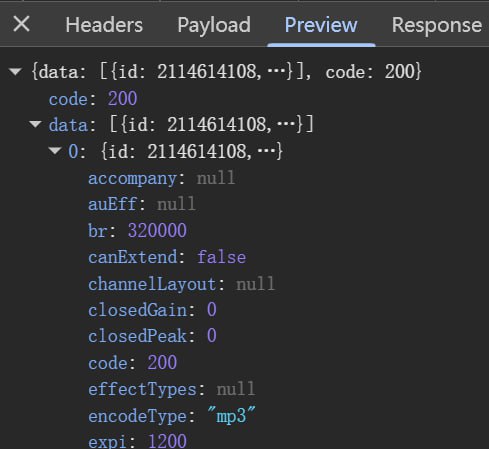
Task: Select the expi: 1200 row
Action: (137, 441)
